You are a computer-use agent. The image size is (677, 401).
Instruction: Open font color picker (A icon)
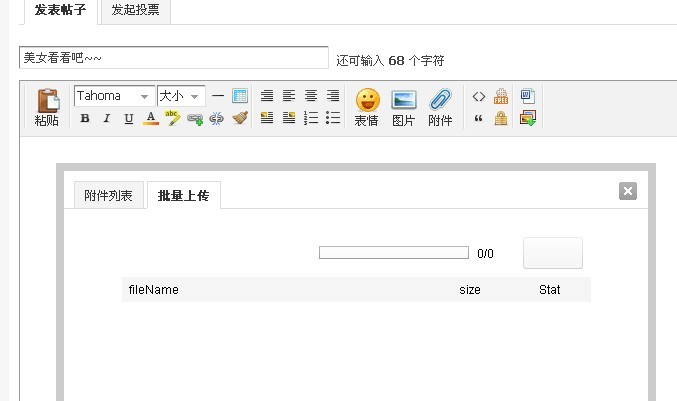(x=151, y=118)
